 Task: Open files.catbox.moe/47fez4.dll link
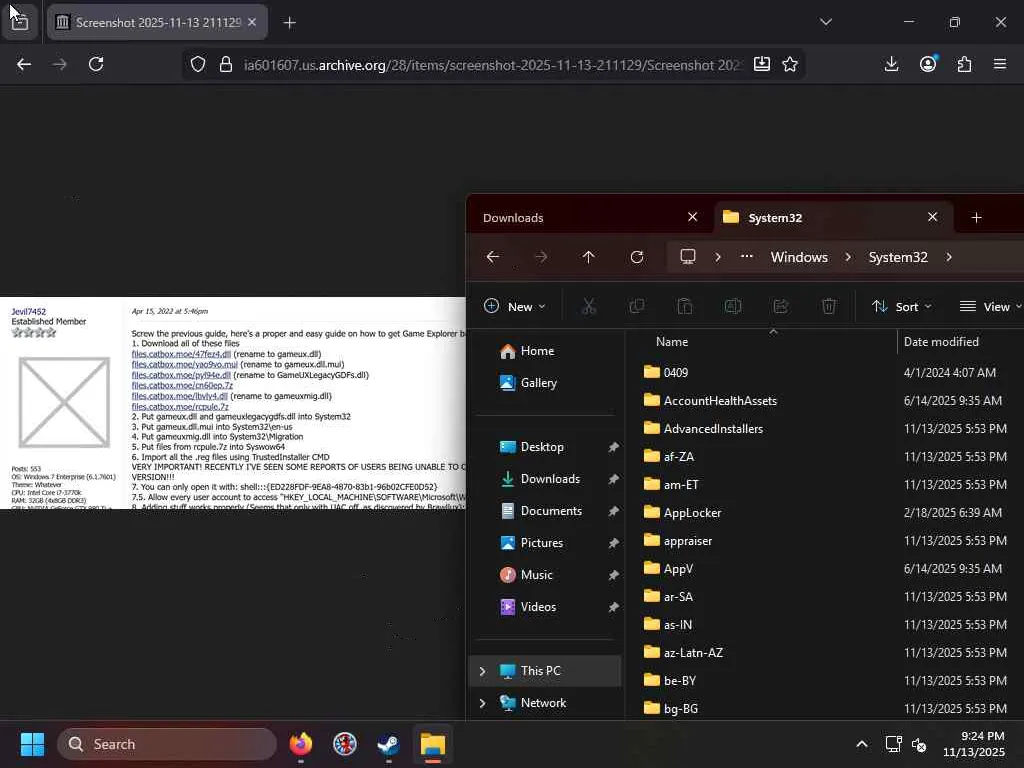click(x=181, y=354)
